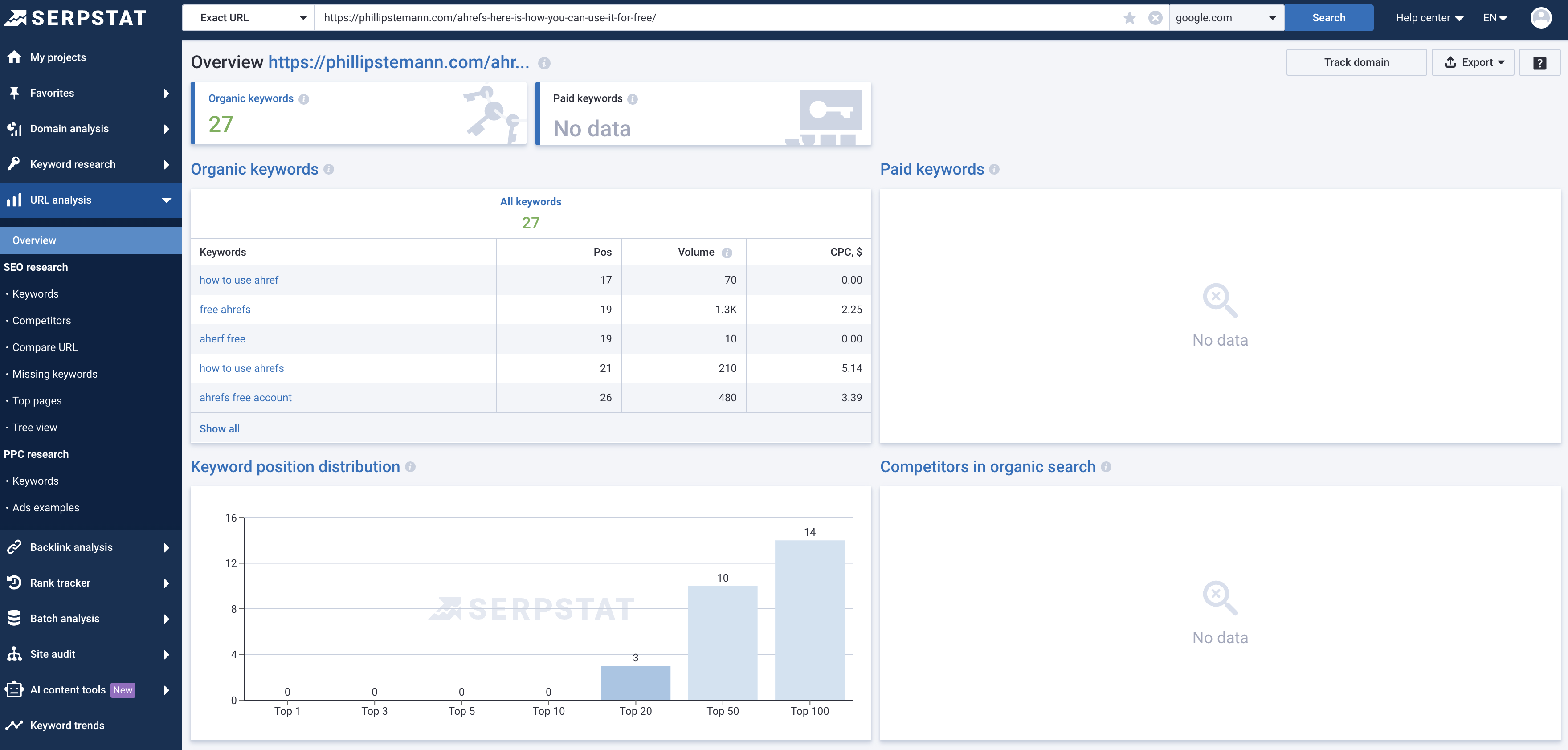Screen dimensions: 1568x750
Task: Open the Exact URL search type dropdown
Action: pyautogui.click(x=249, y=18)
